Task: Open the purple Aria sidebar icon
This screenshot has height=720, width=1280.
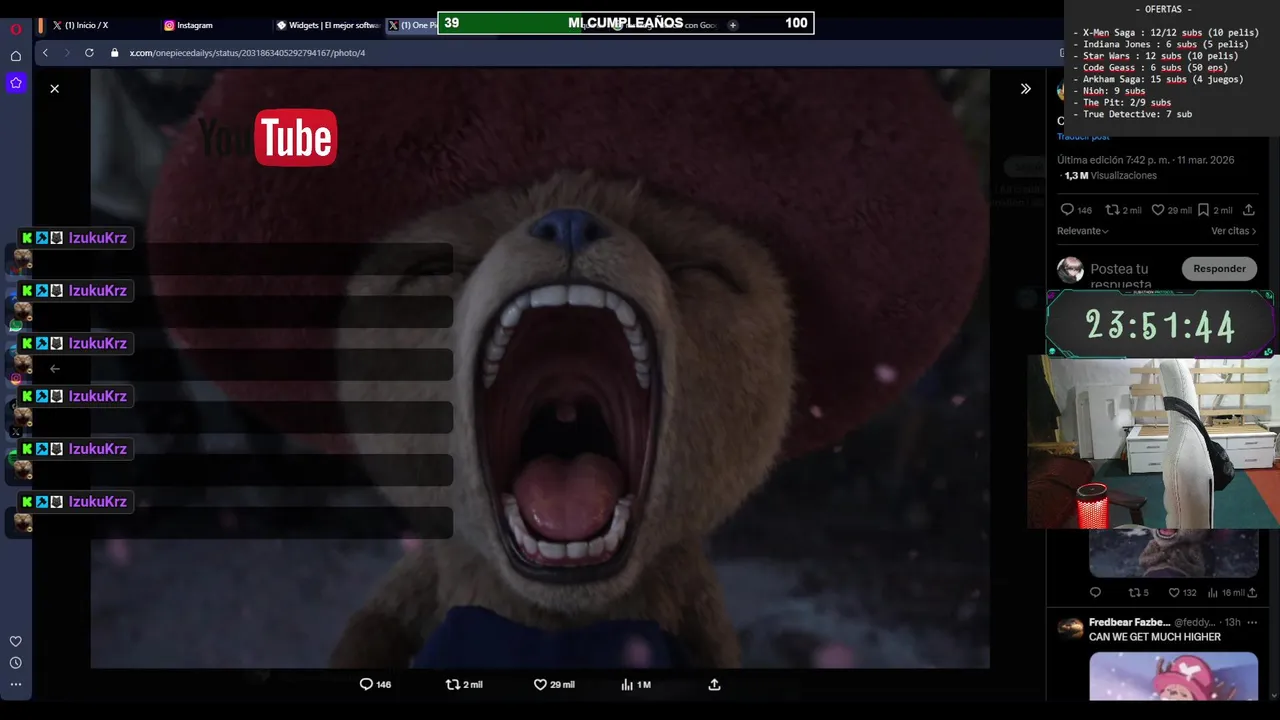Action: (16, 83)
